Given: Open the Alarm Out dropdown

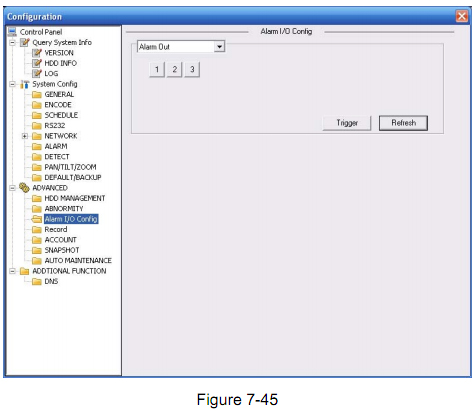Looking at the screenshot, I should 219,47.
